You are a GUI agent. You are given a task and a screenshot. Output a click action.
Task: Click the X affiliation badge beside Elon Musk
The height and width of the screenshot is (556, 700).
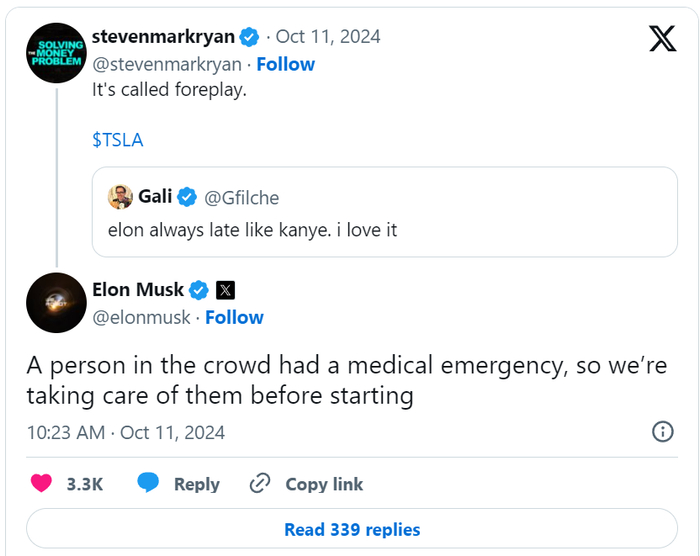point(226,290)
